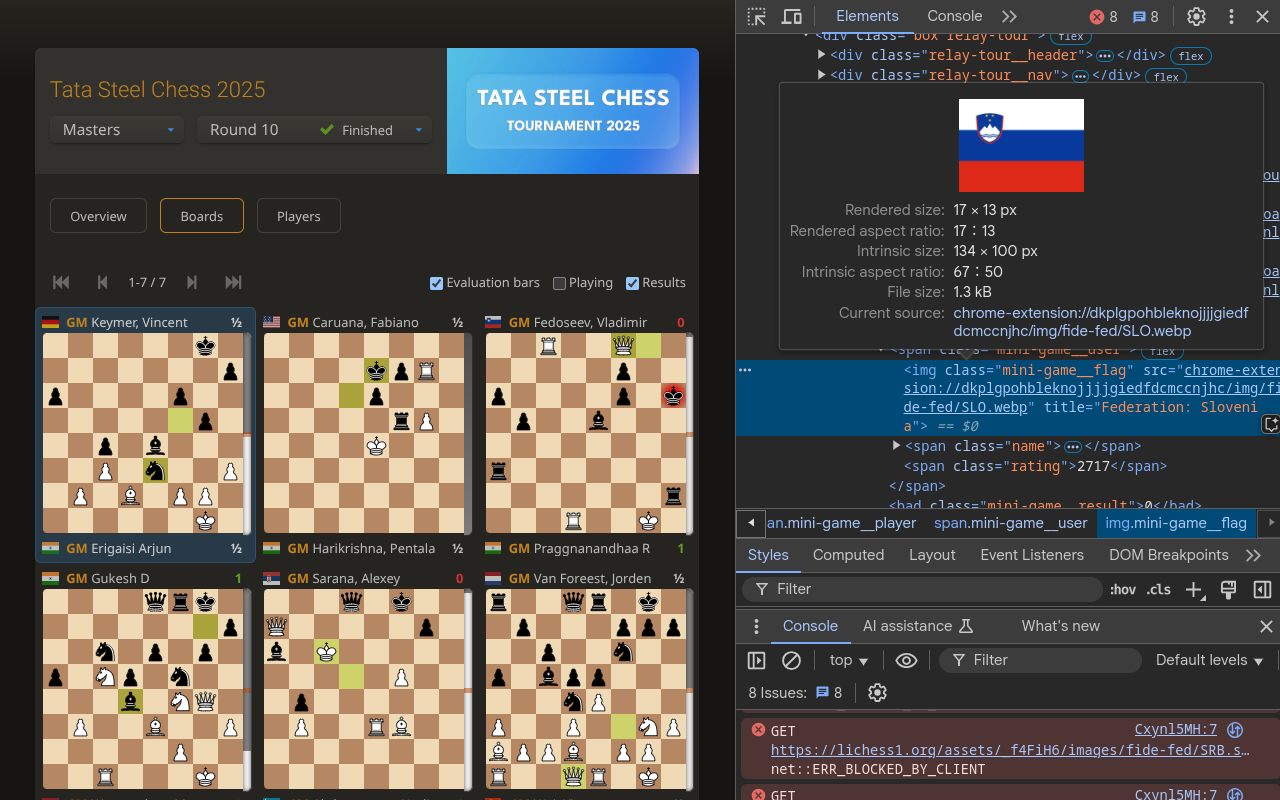Screen dimensions: 1280x800
Task: Click the Indian flag beside Praggnanandhaa R
Action: pyautogui.click(x=493, y=548)
